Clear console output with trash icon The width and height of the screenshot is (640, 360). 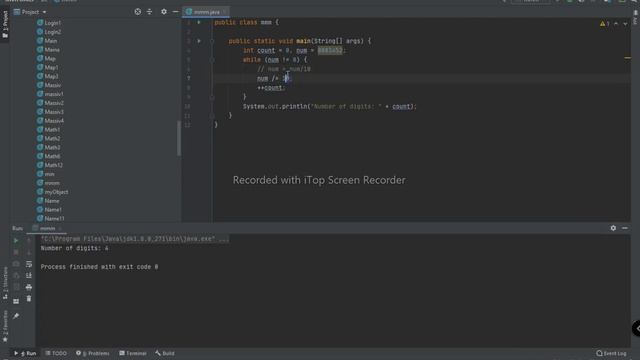[x=29, y=299]
